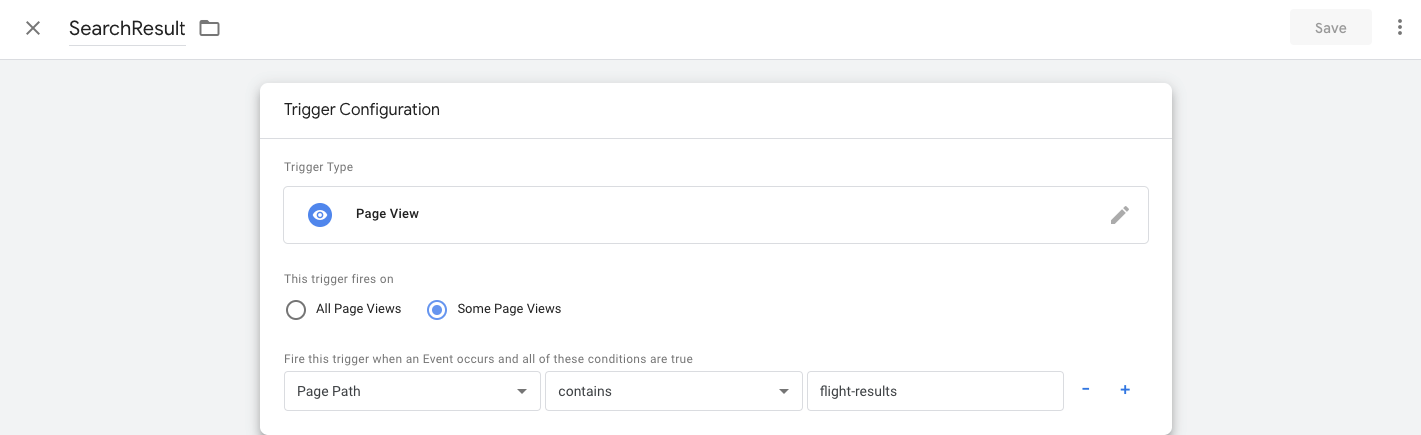Open the three-dot more options menu
Viewport: 1421px width, 435px height.
pyautogui.click(x=1399, y=28)
